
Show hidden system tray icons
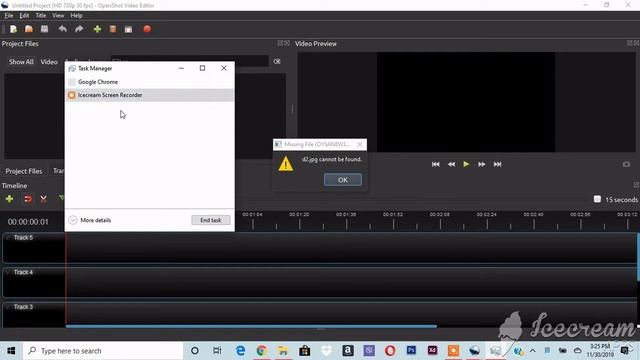tap(533, 351)
